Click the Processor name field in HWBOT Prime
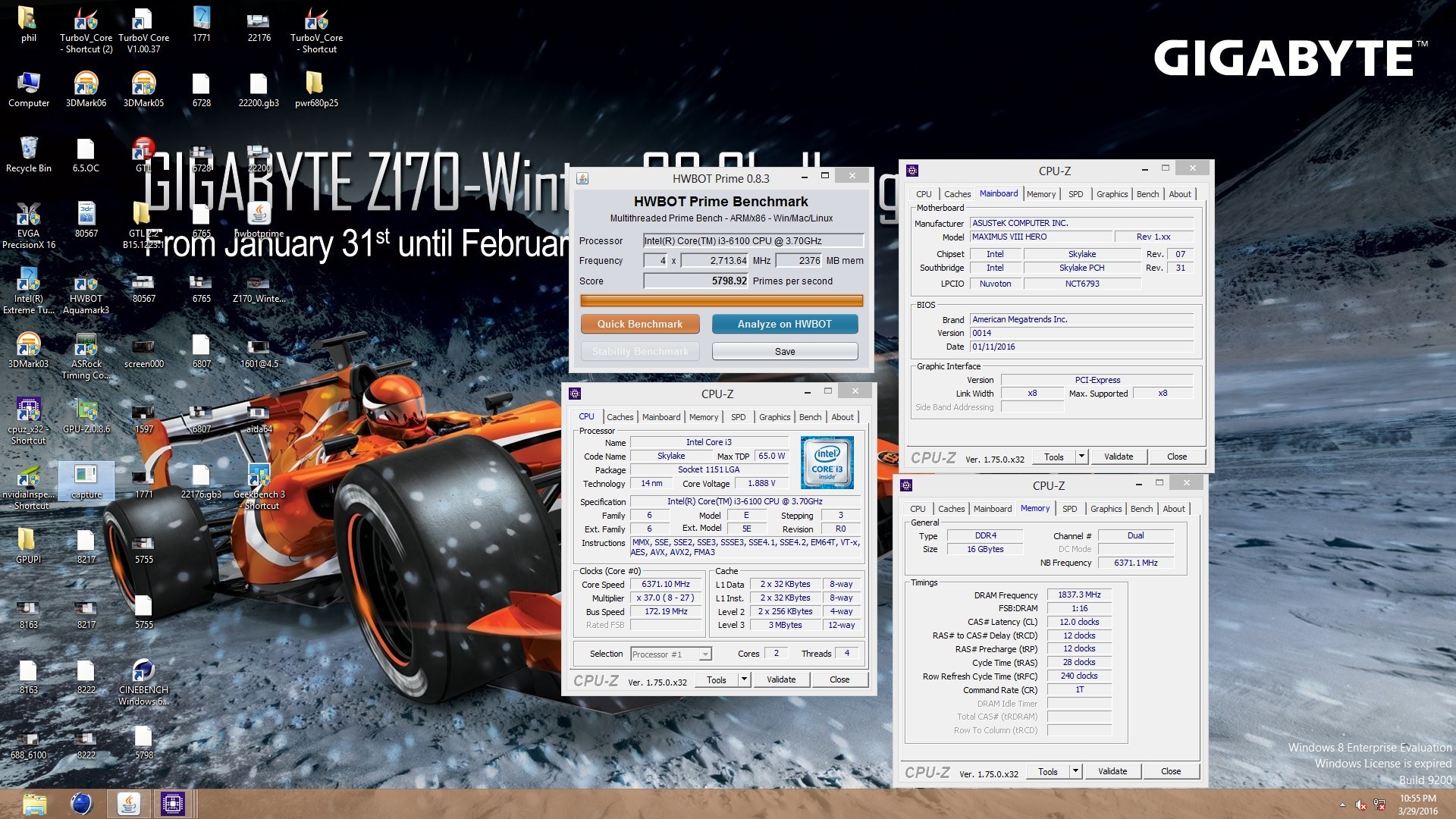The image size is (1456, 819). 753,241
